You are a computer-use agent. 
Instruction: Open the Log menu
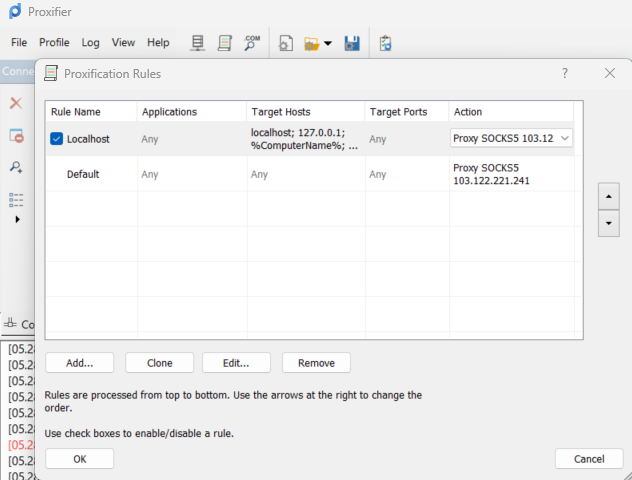90,43
